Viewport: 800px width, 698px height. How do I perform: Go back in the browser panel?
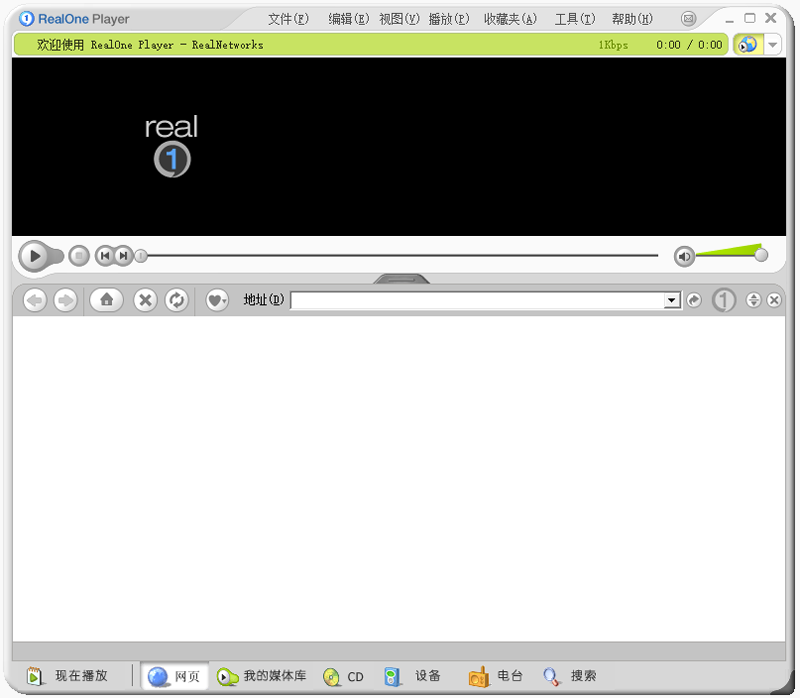[x=35, y=300]
